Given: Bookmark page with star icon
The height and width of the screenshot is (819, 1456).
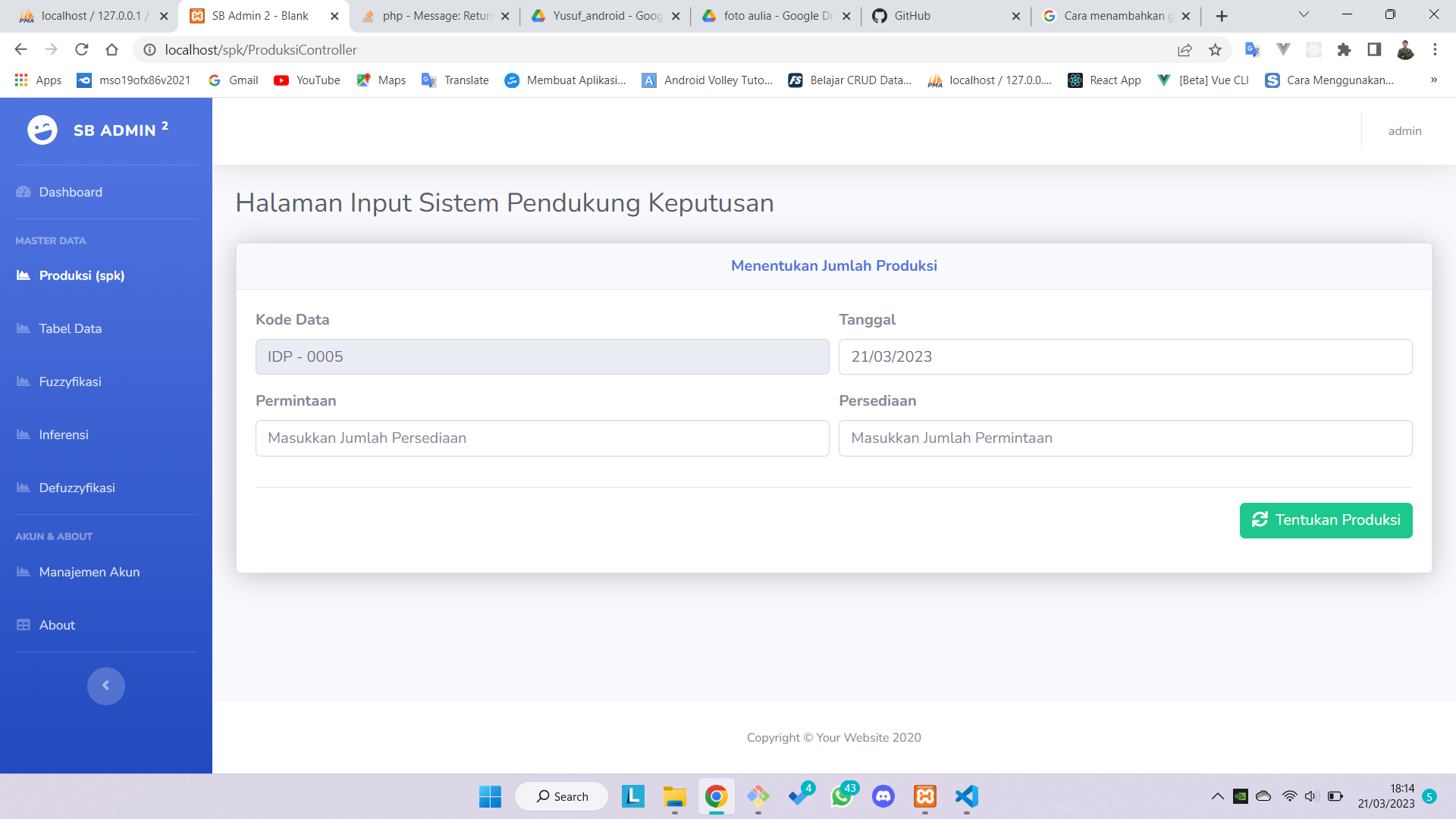Looking at the screenshot, I should pos(1216,50).
